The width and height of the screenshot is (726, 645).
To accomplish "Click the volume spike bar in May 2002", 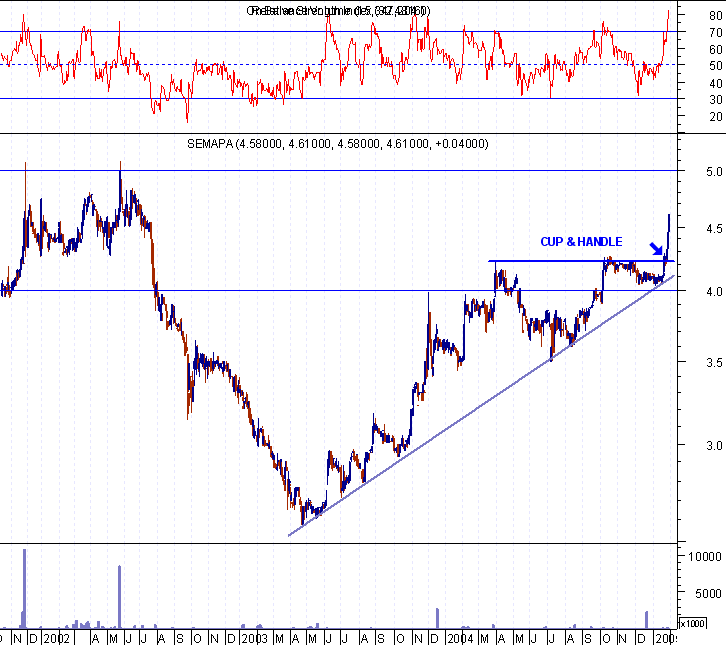I will pyautogui.click(x=119, y=597).
